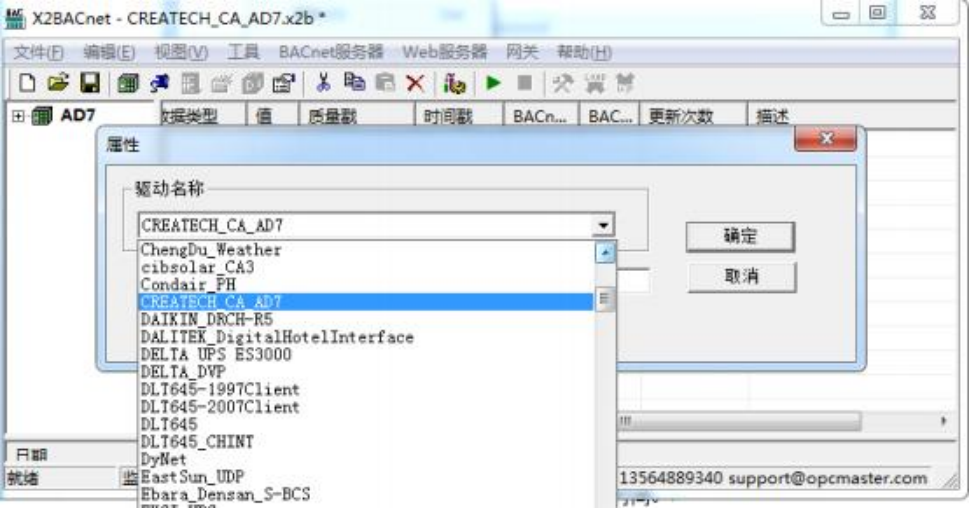Image resolution: width=969 pixels, height=509 pixels.
Task: Click the horizontal scrollbar in the main table
Action: [739, 421]
